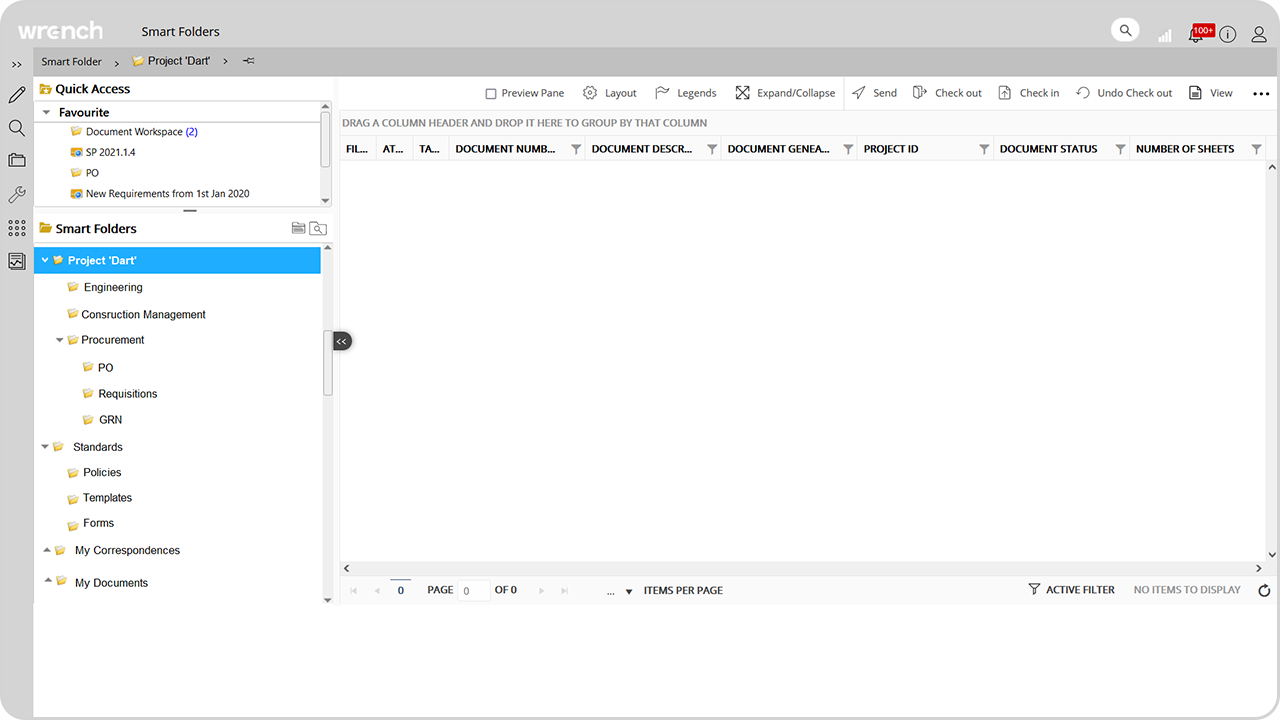Select the Consruction Management folder
Screen dimensions: 1280x720
(136, 314)
